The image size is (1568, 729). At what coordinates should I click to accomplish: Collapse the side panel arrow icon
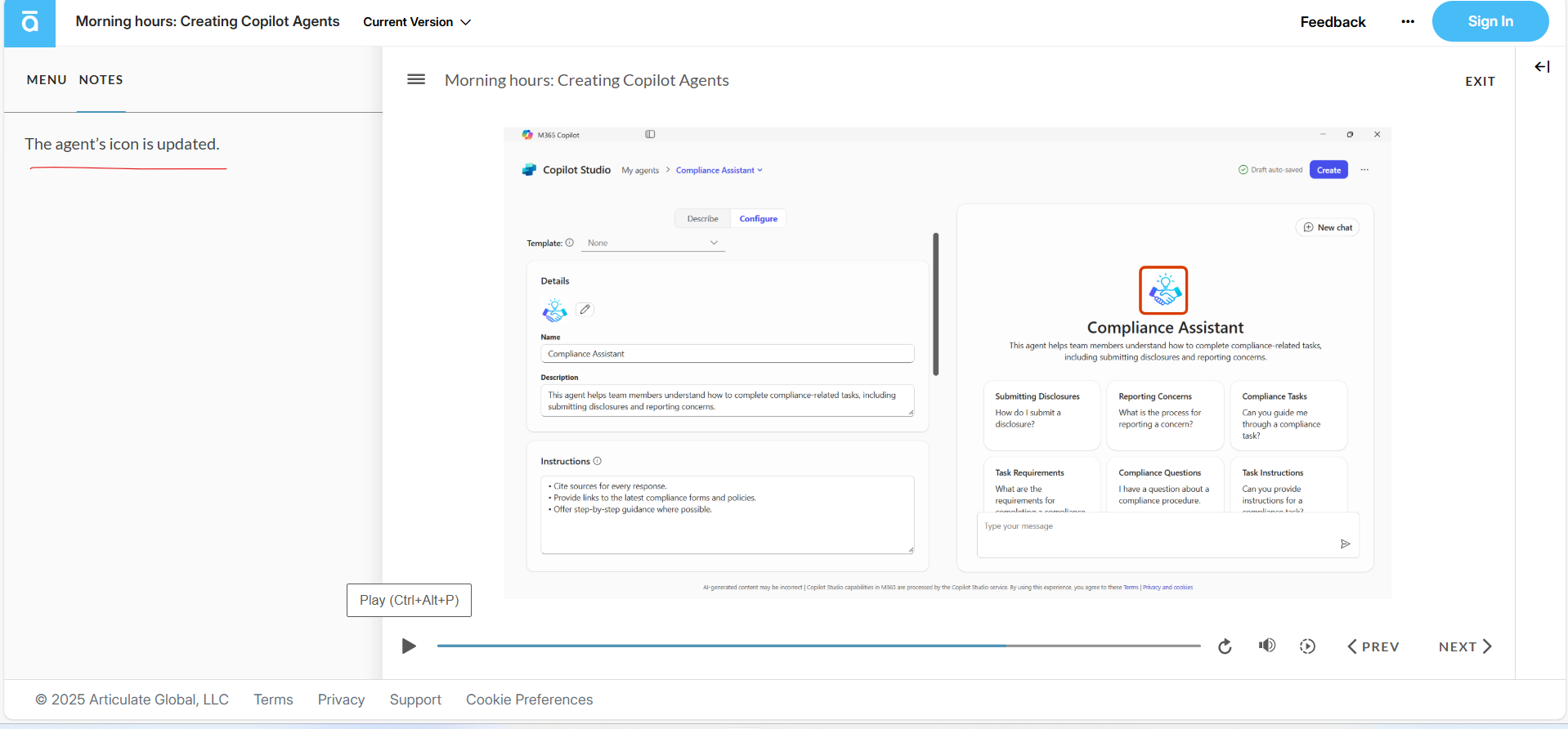[x=1542, y=67]
